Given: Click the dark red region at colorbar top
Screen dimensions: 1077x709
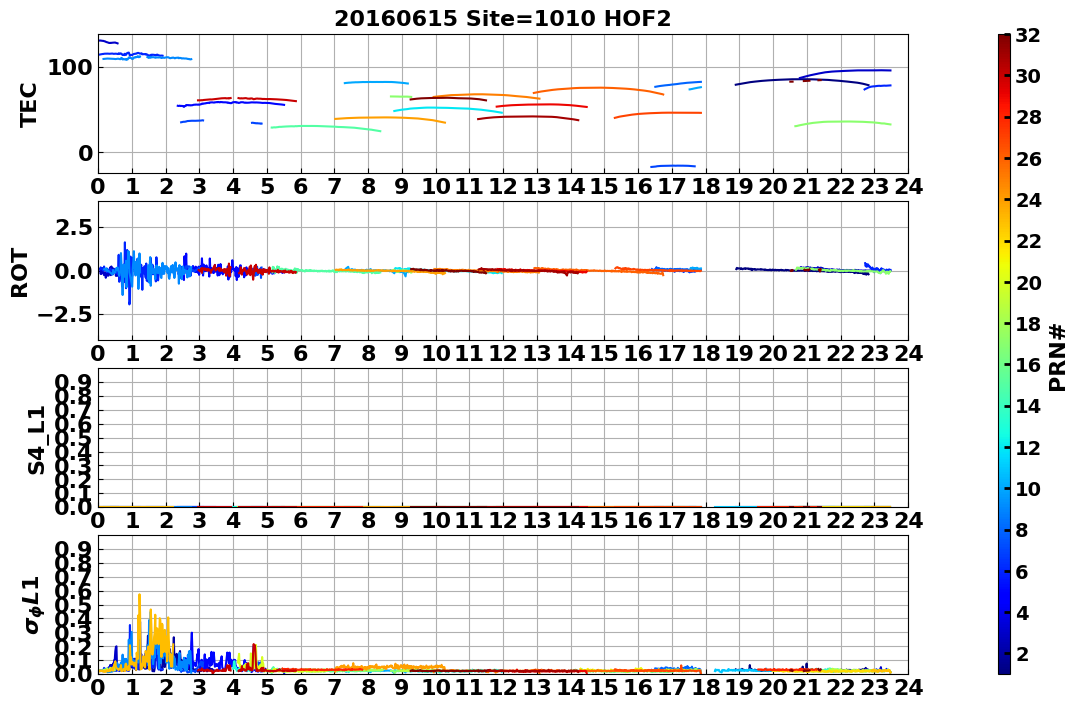Looking at the screenshot, I should 1004,43.
